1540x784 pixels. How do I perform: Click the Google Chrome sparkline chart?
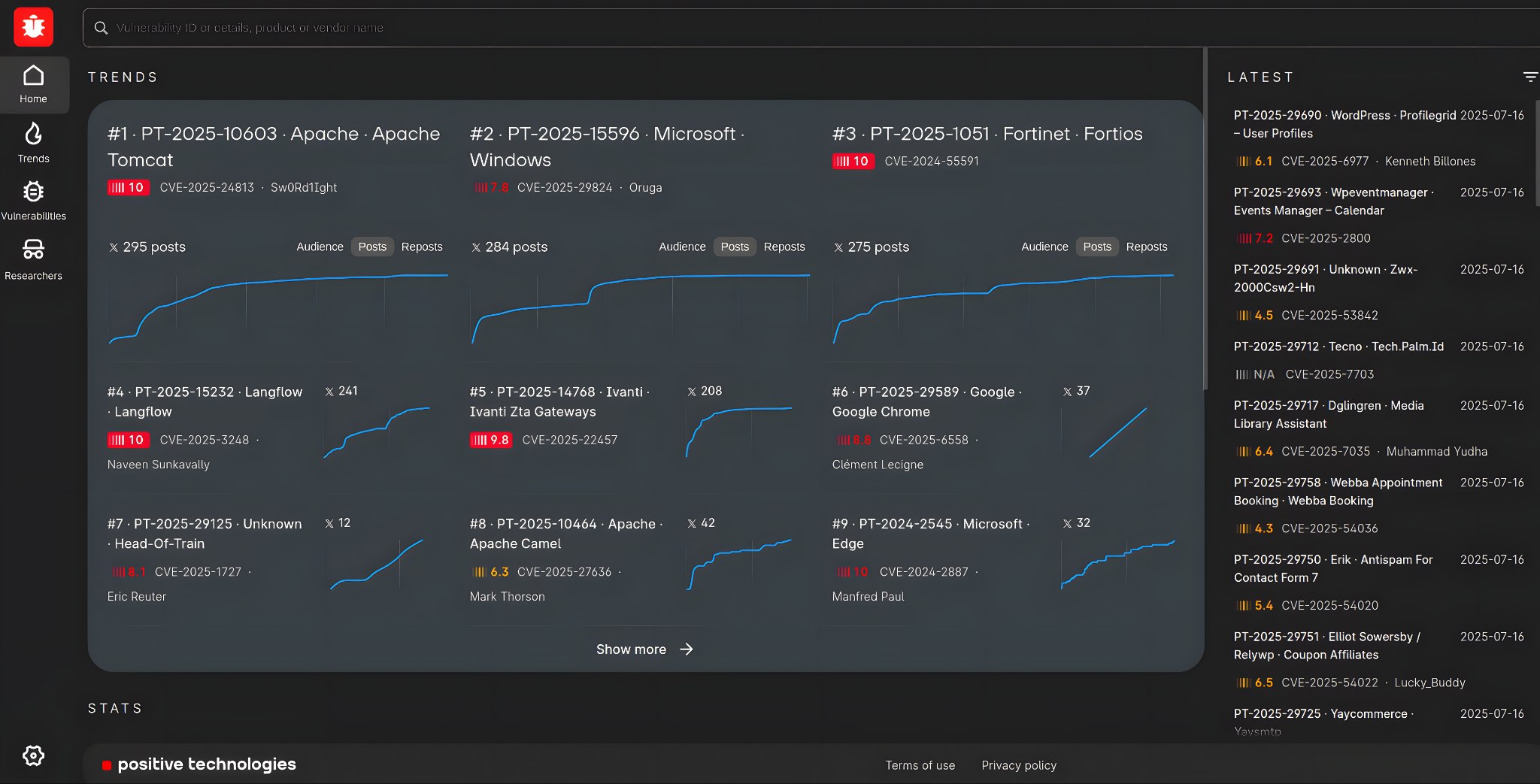coord(1118,432)
